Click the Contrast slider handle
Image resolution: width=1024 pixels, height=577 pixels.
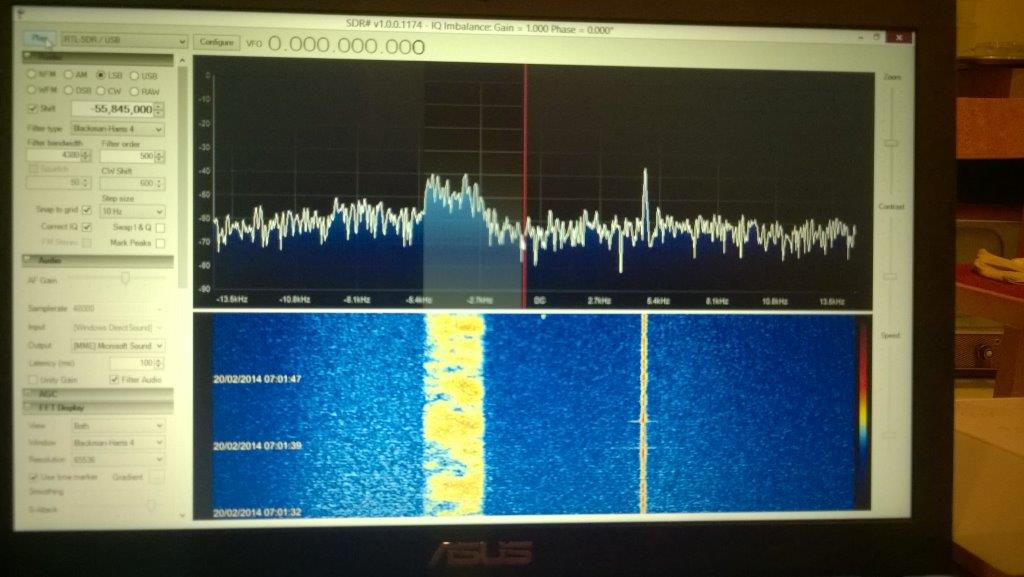[x=891, y=277]
